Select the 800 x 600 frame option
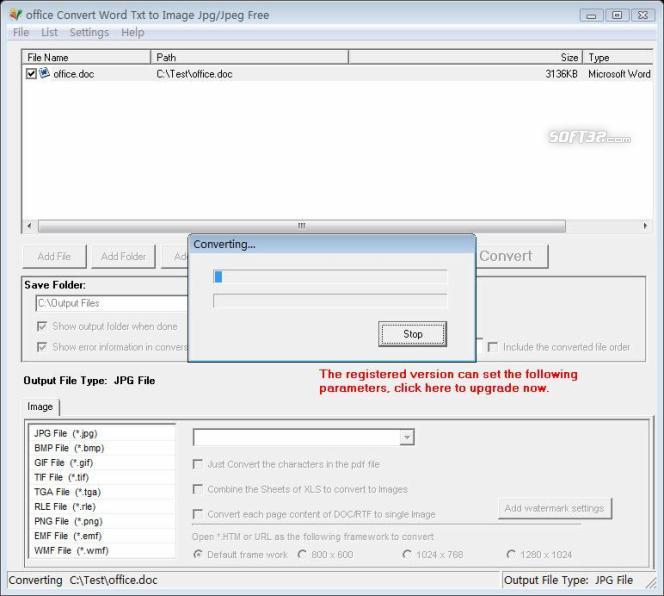This screenshot has width=664, height=596. (x=302, y=554)
